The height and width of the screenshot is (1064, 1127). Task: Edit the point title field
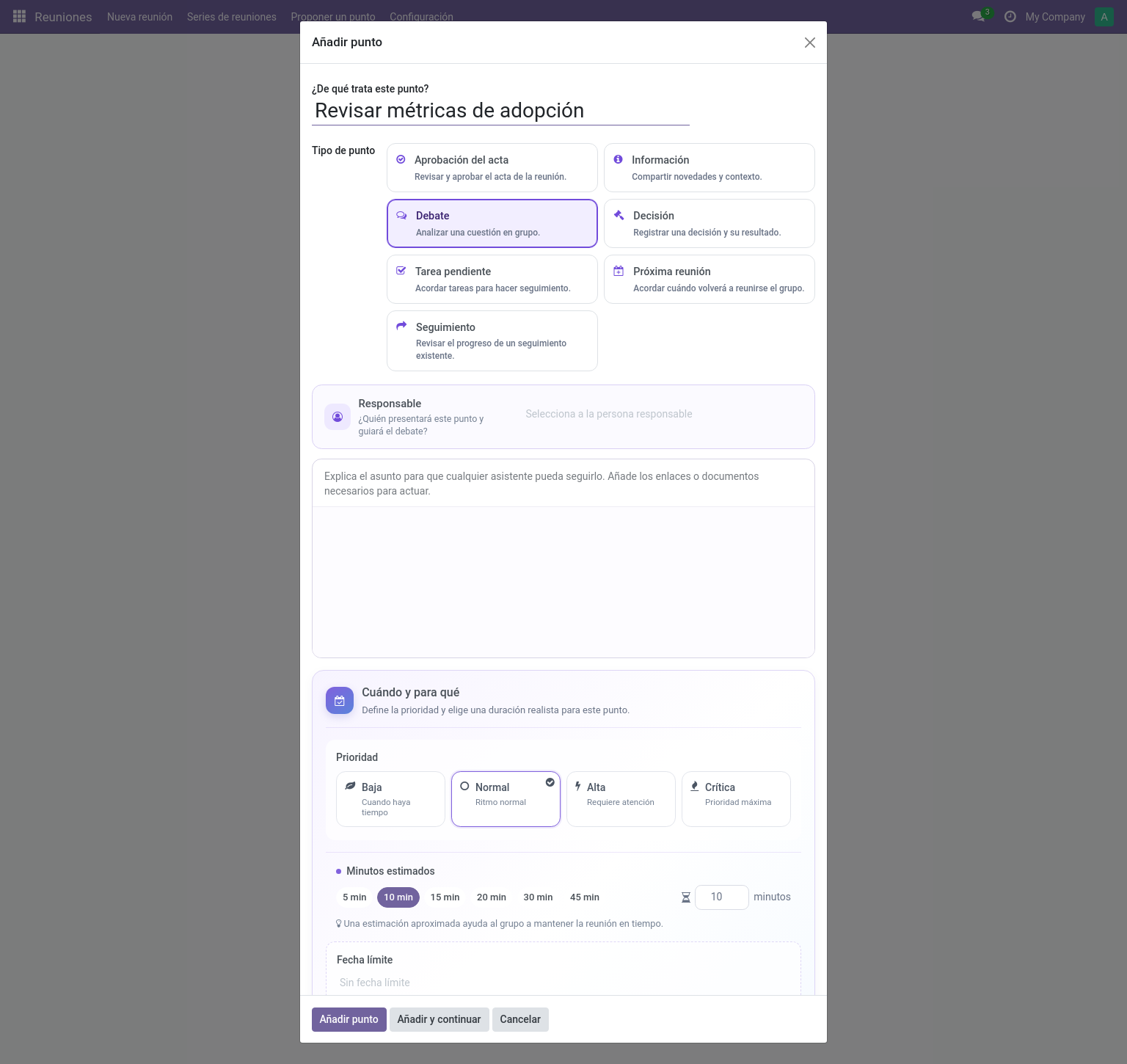(x=500, y=111)
